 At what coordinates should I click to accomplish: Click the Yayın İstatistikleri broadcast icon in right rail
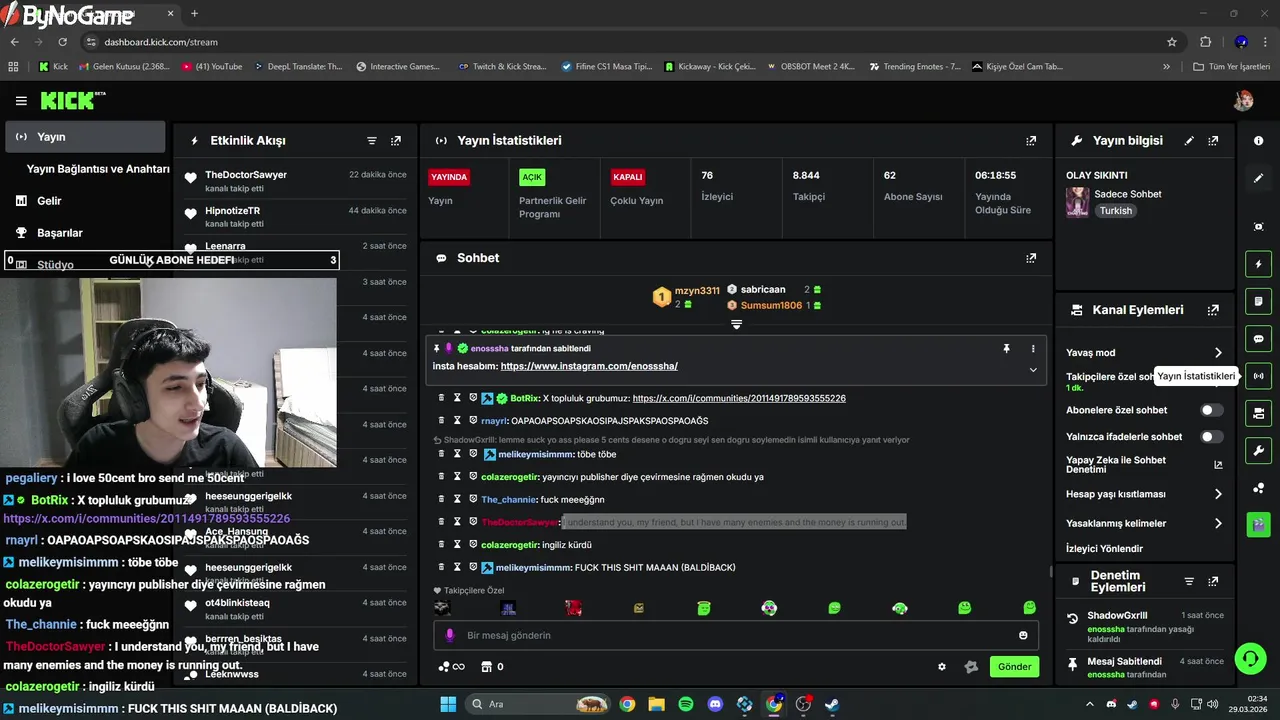coord(1258,376)
